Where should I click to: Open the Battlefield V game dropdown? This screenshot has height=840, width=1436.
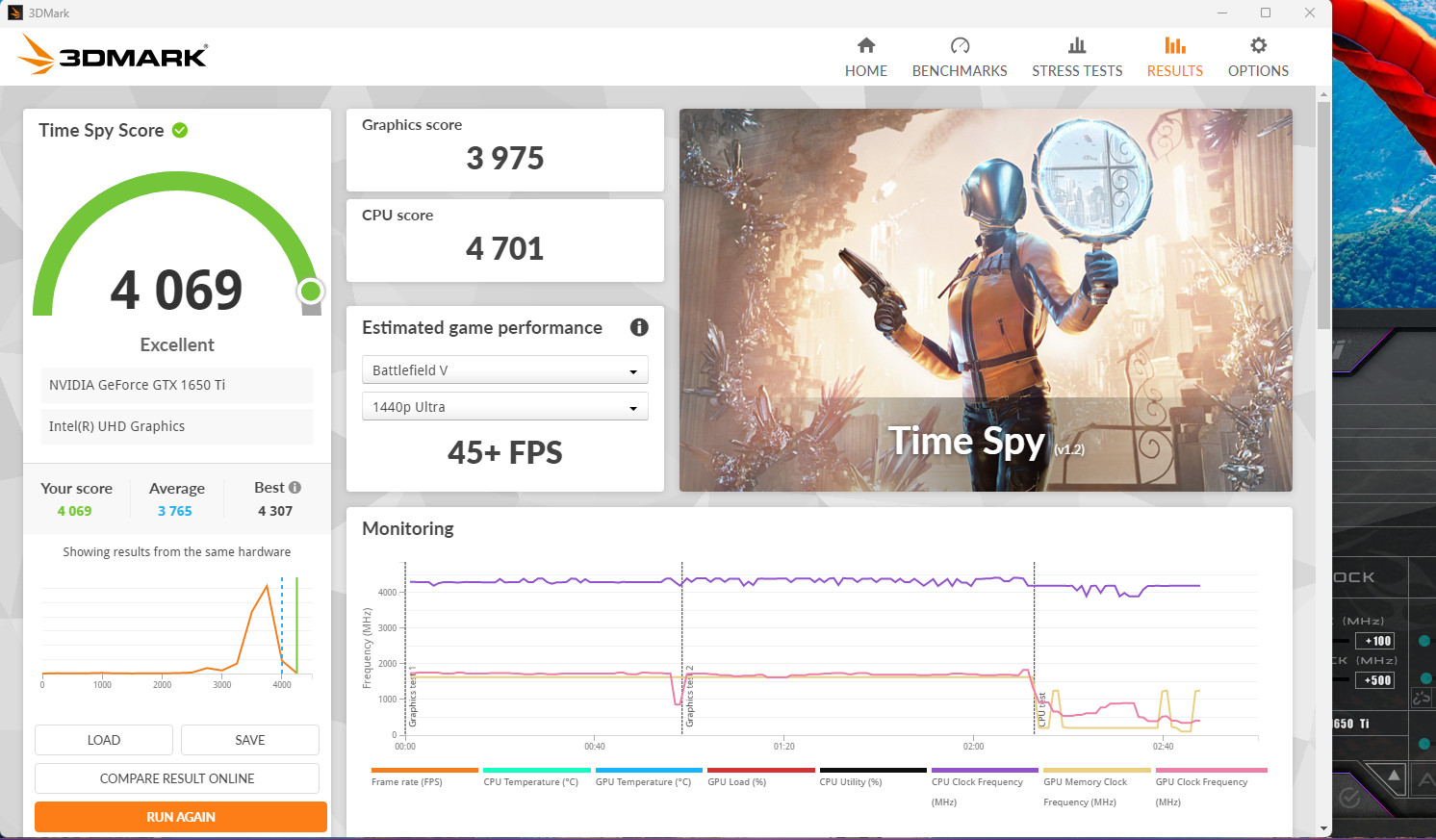pyautogui.click(x=505, y=370)
